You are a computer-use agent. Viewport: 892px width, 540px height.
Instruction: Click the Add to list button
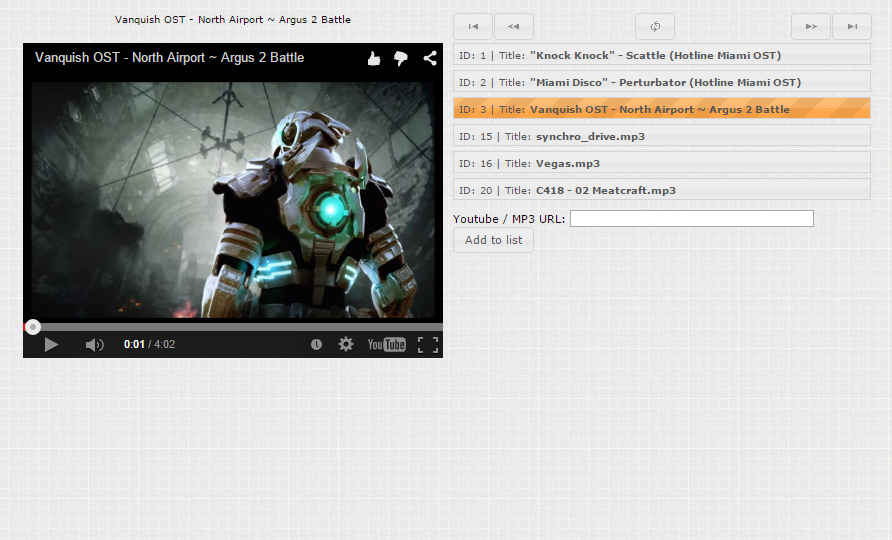click(x=493, y=240)
